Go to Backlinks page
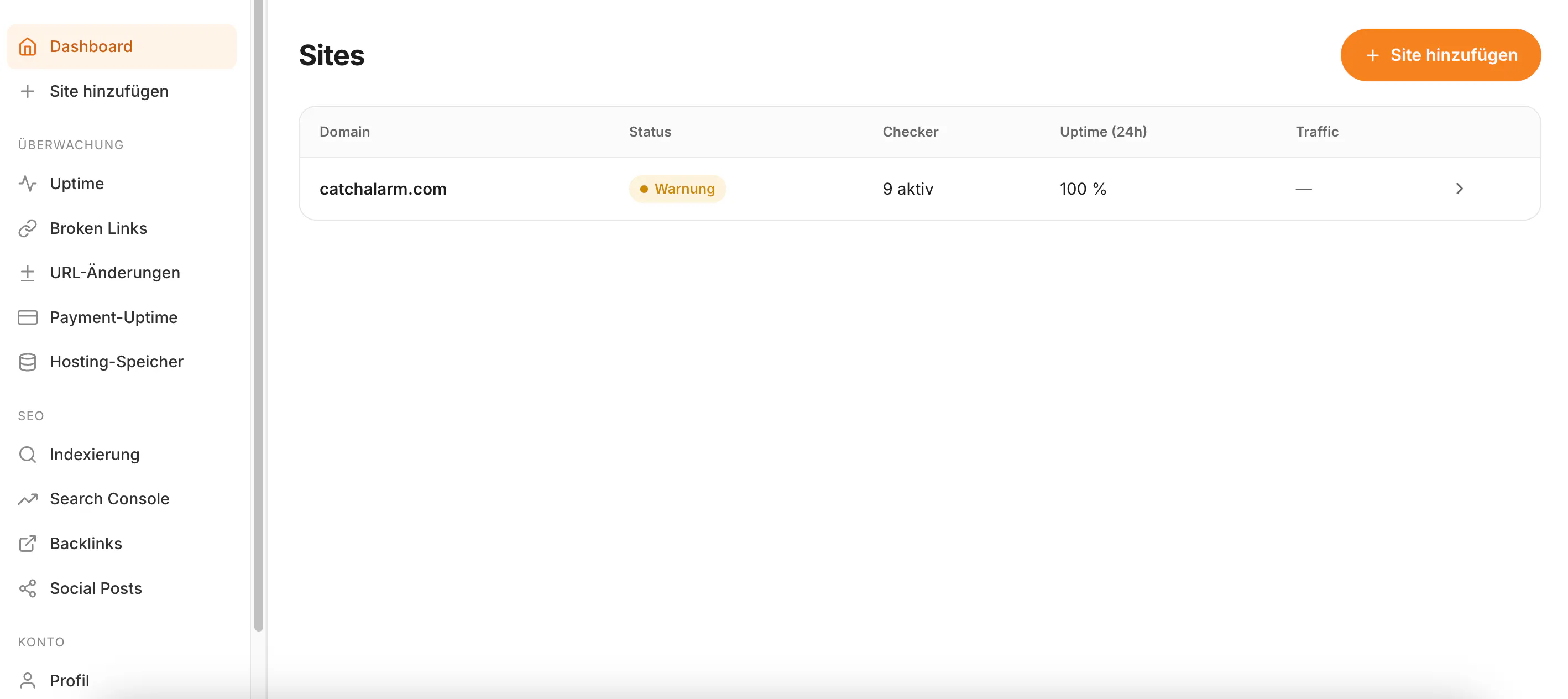The height and width of the screenshot is (699, 1568). (x=121, y=543)
